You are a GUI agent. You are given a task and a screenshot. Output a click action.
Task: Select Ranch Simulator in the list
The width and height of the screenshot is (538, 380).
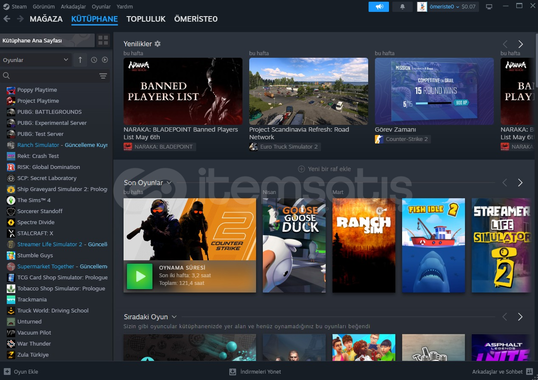tap(57, 145)
